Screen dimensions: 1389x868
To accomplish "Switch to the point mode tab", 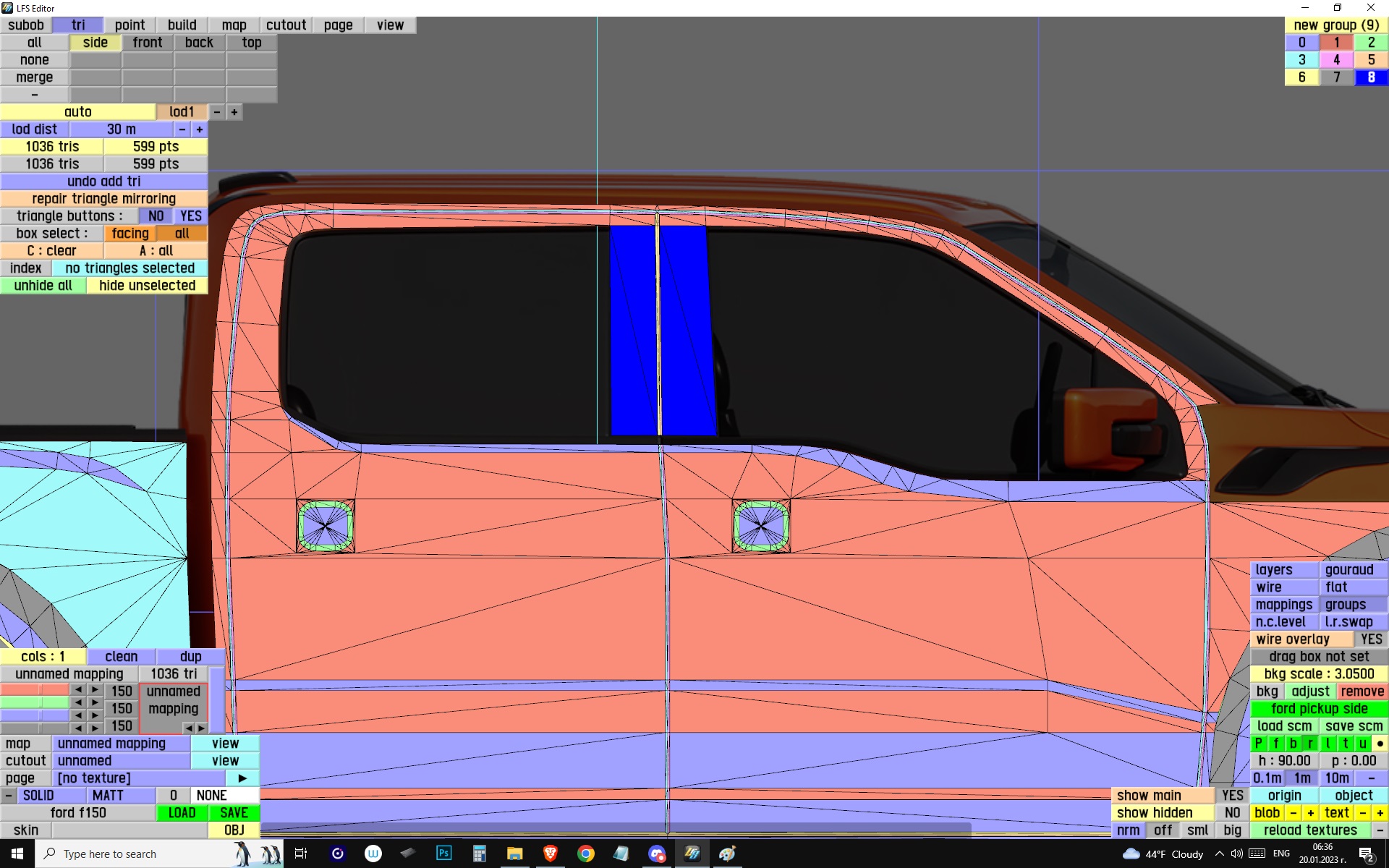I will point(130,25).
